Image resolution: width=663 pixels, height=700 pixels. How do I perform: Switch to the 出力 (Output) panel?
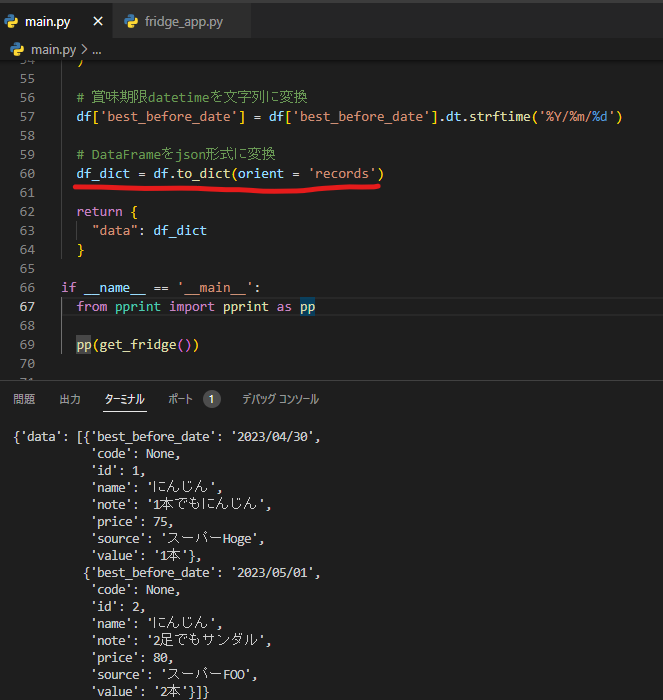[x=70, y=399]
